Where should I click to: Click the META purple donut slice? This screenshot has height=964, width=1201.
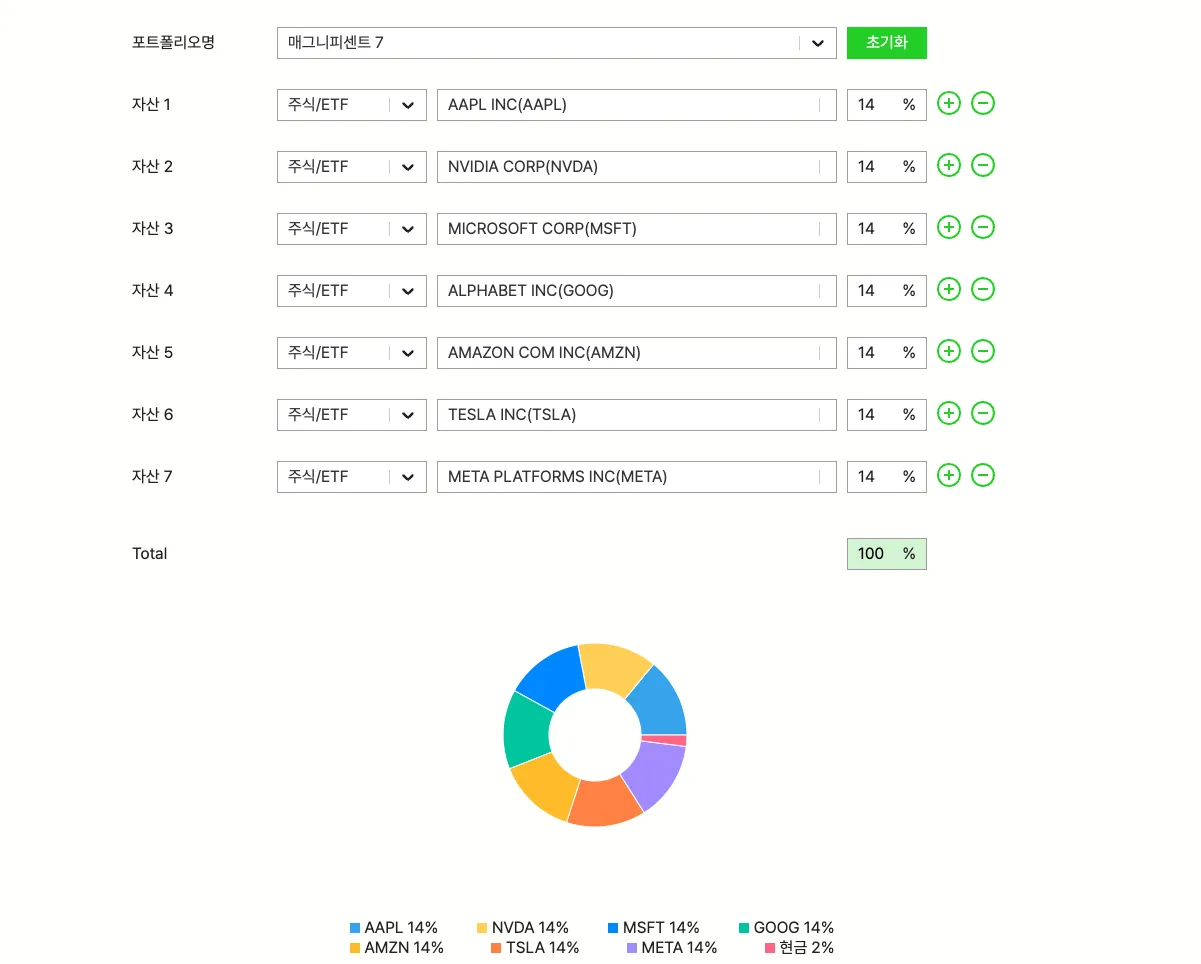[655, 775]
